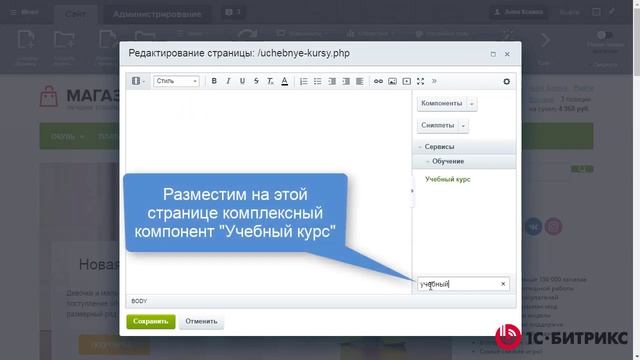Insert a video into the page
Screen dimensions: 640x360
click(407, 81)
